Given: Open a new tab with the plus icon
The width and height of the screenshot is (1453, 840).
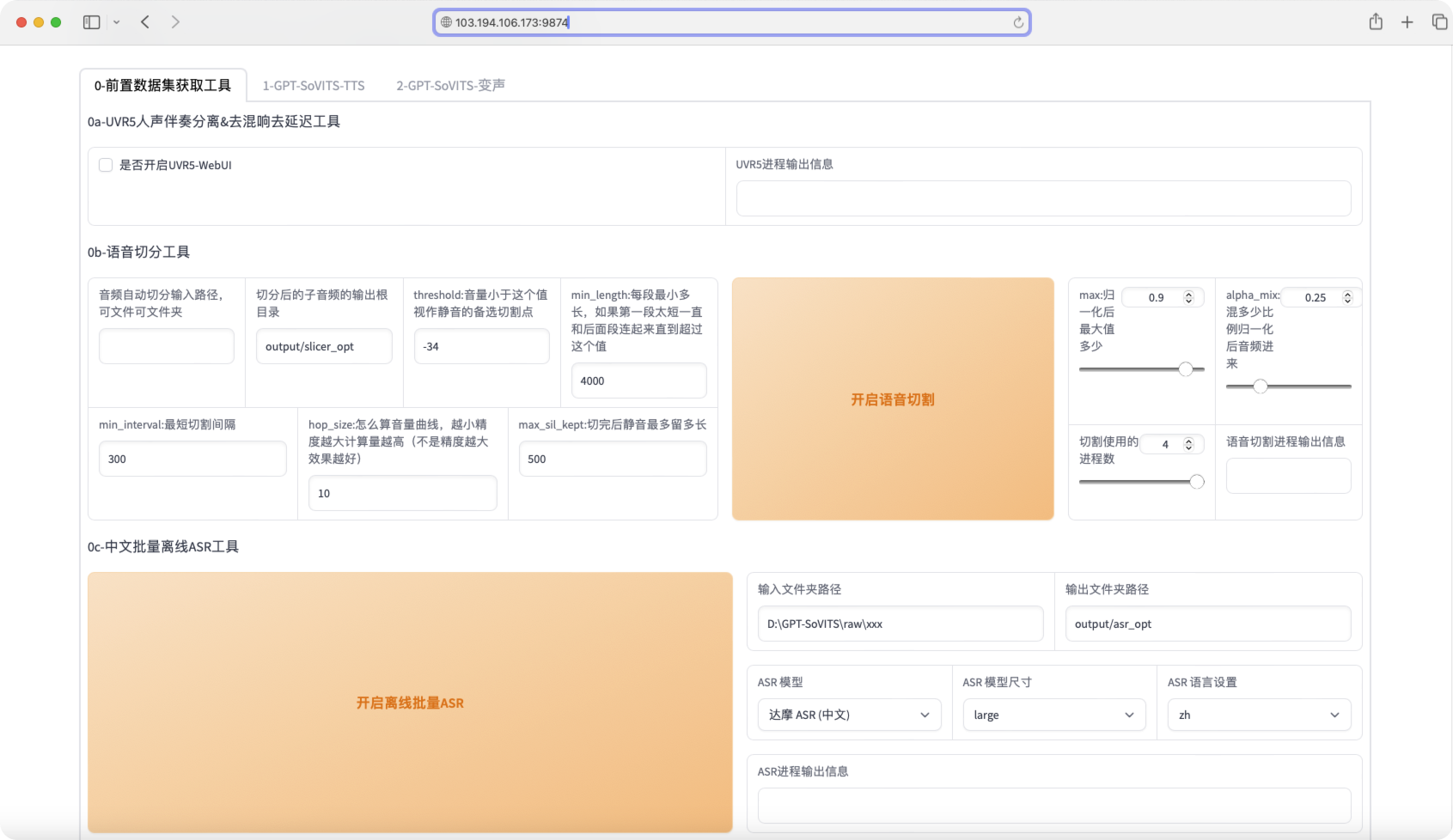Looking at the screenshot, I should 1407,22.
